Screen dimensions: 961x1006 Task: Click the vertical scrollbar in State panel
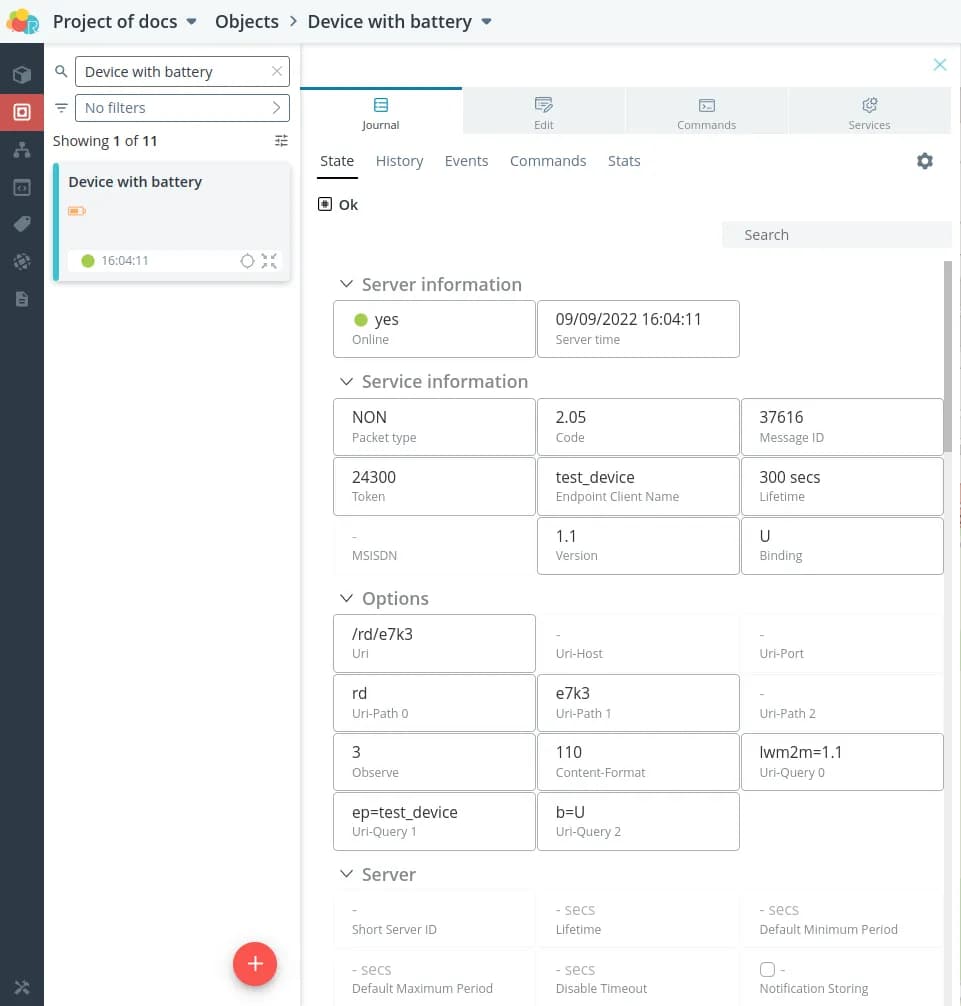(947, 358)
